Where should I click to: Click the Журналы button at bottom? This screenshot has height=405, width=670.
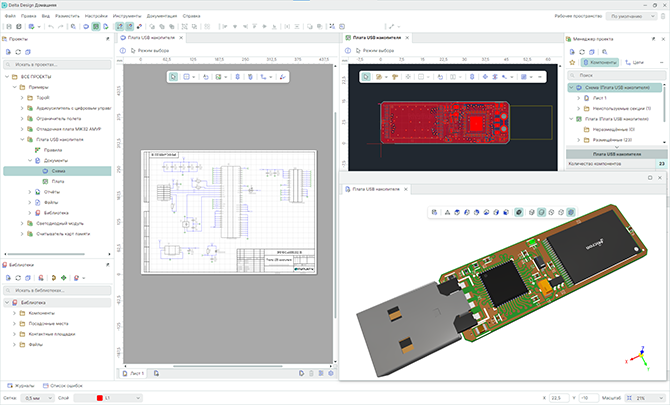[x=22, y=384]
